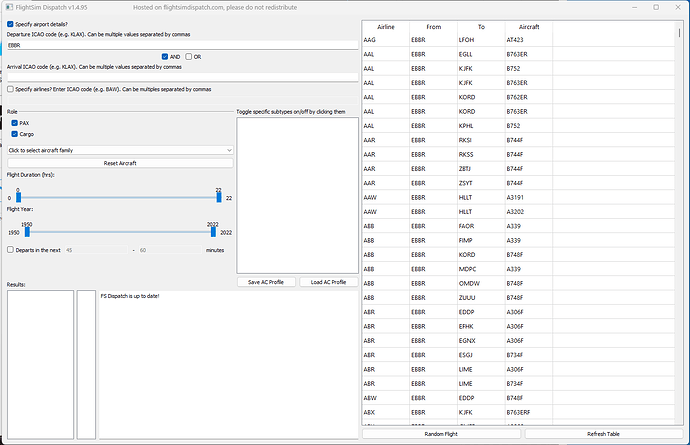Click the arrival ICAO code input field
This screenshot has width=690, height=445.
pyautogui.click(x=183, y=77)
